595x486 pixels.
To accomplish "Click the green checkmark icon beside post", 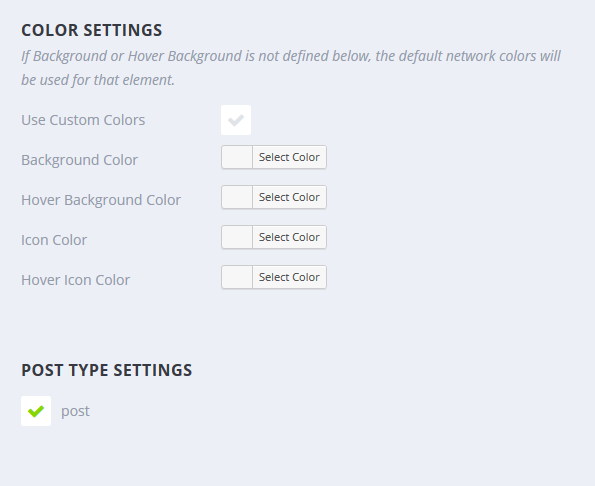I will pyautogui.click(x=36, y=411).
